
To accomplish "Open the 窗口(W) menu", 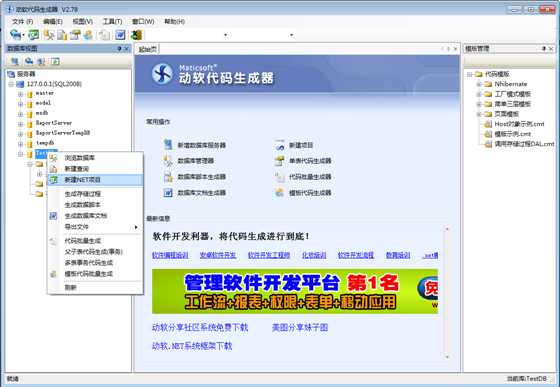I will coord(143,22).
